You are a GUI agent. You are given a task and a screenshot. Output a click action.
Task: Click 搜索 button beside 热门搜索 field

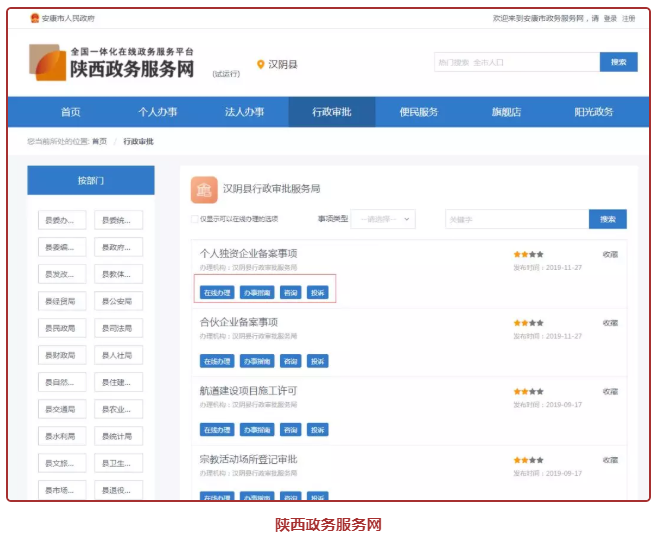(618, 62)
